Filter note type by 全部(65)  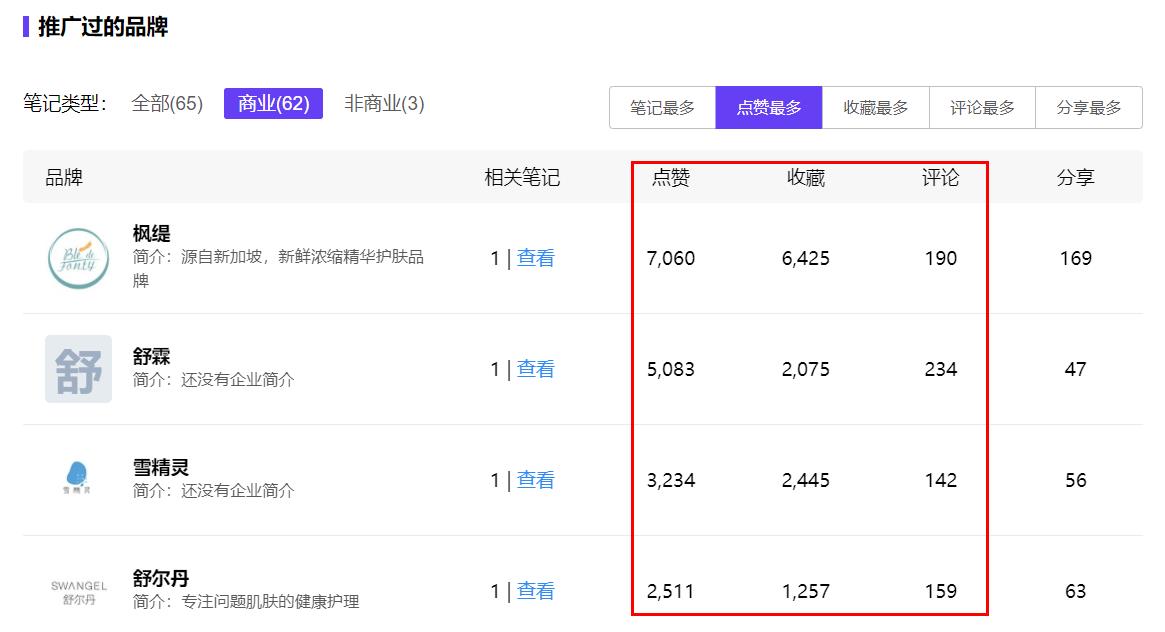click(x=167, y=104)
